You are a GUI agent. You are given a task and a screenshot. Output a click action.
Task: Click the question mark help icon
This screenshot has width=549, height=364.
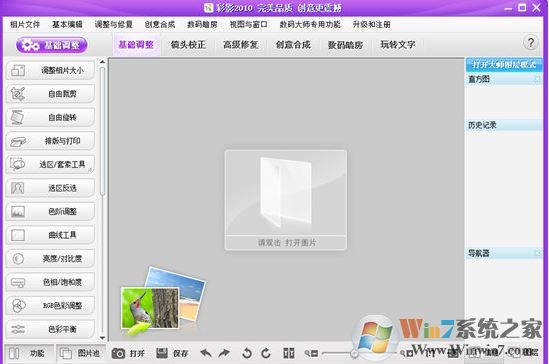[x=530, y=43]
